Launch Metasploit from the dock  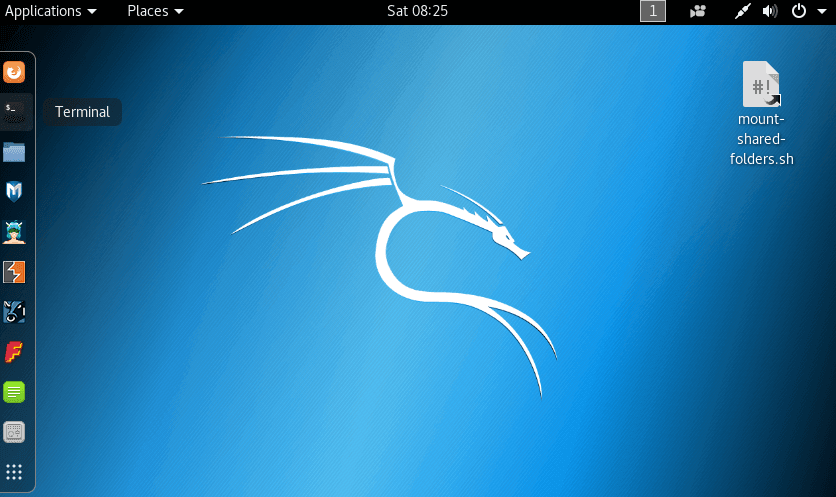pos(14,191)
